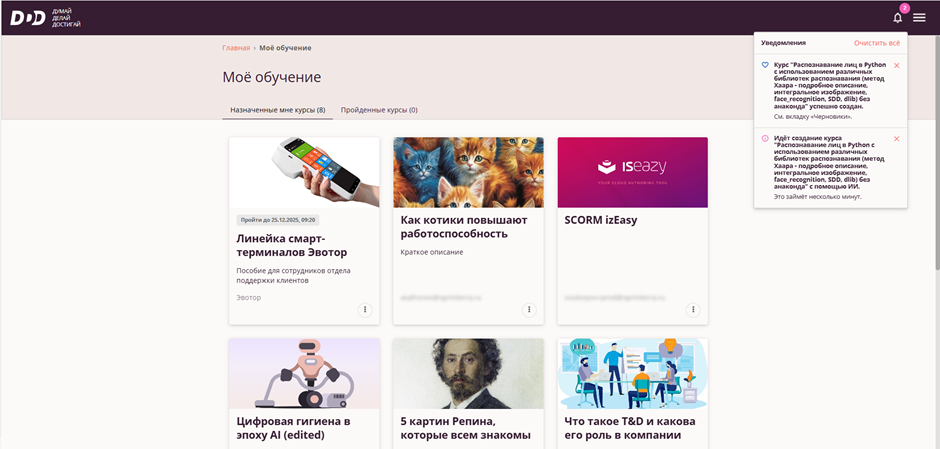This screenshot has height=449, width=940.
Task: Open the Repin portrait course thumbnail
Action: (x=468, y=373)
